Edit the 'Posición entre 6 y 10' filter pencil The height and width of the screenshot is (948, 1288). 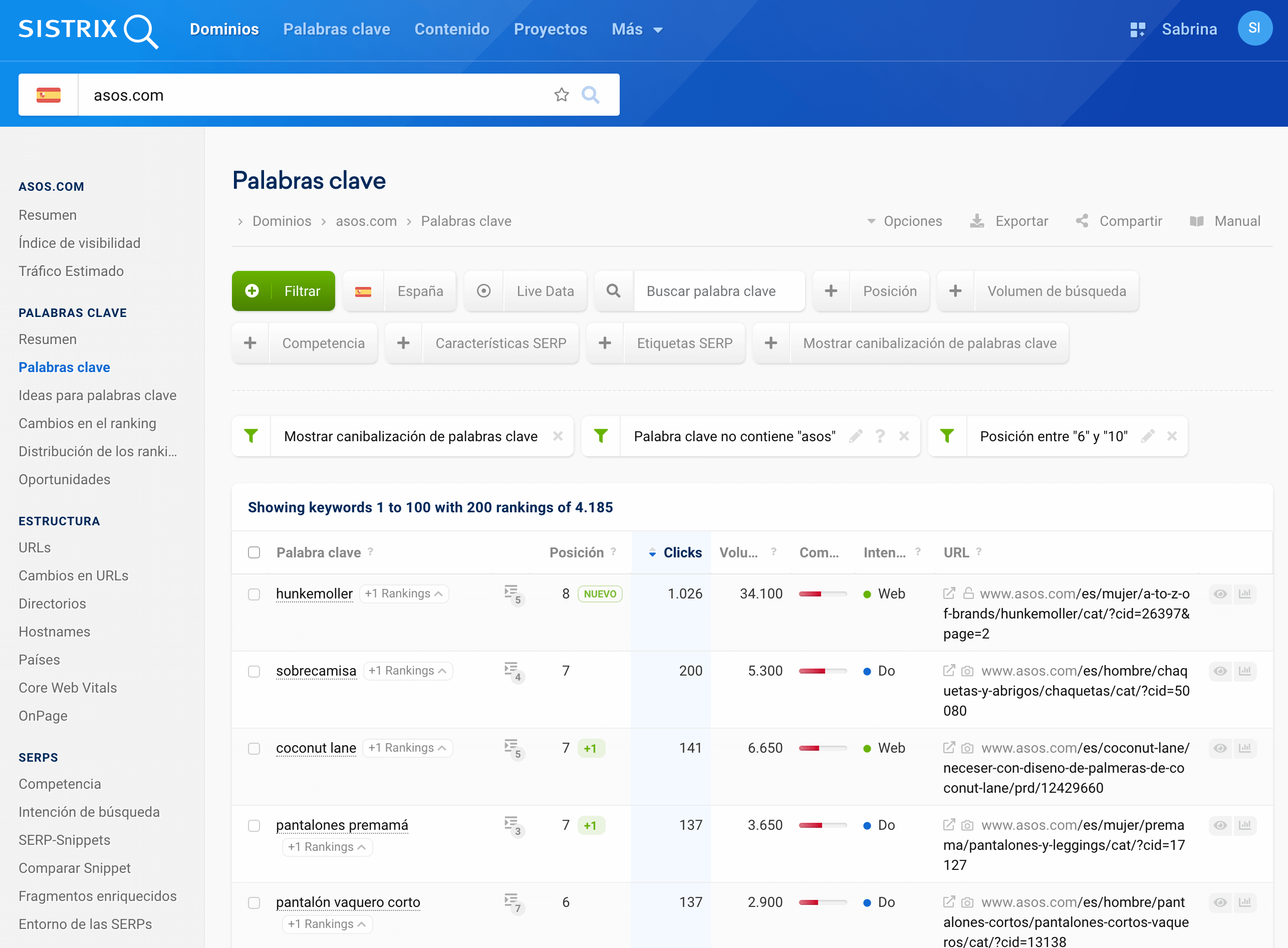coord(1147,436)
